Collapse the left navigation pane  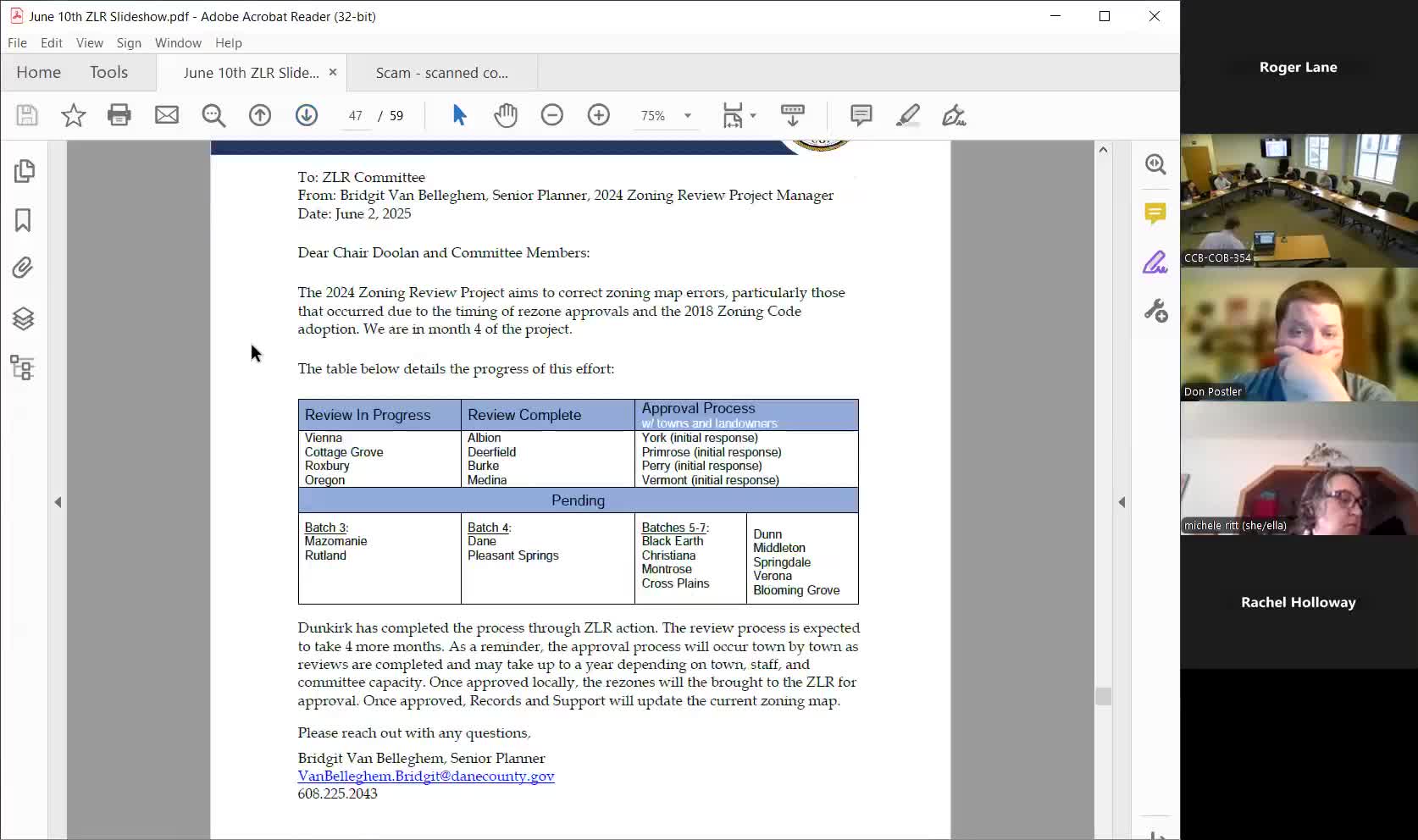point(58,502)
